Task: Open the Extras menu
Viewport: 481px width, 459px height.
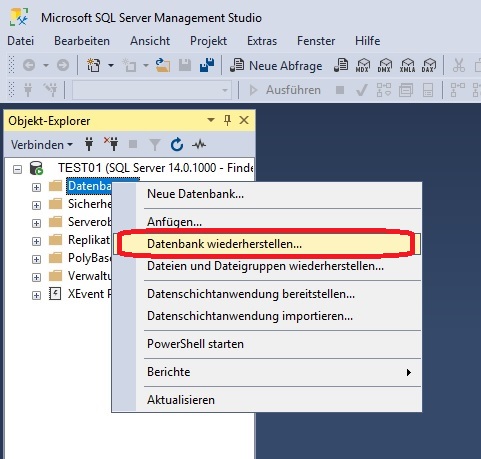Action: point(262,41)
